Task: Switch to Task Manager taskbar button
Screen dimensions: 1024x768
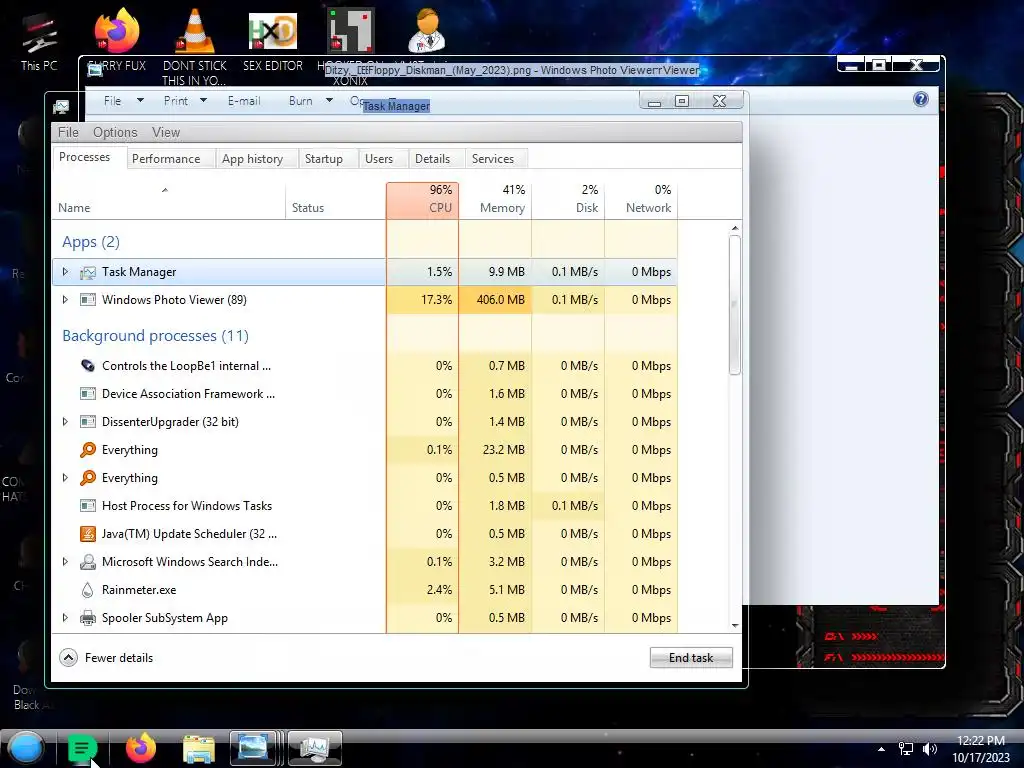Action: 315,748
